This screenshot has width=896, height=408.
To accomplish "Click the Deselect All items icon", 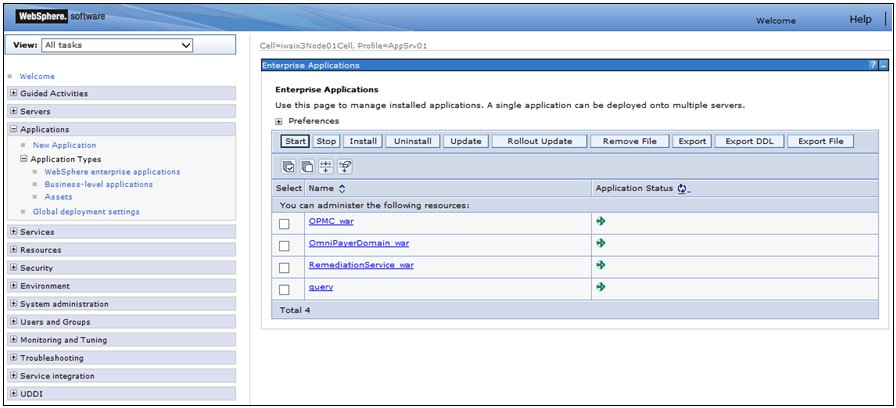I will click(307, 166).
